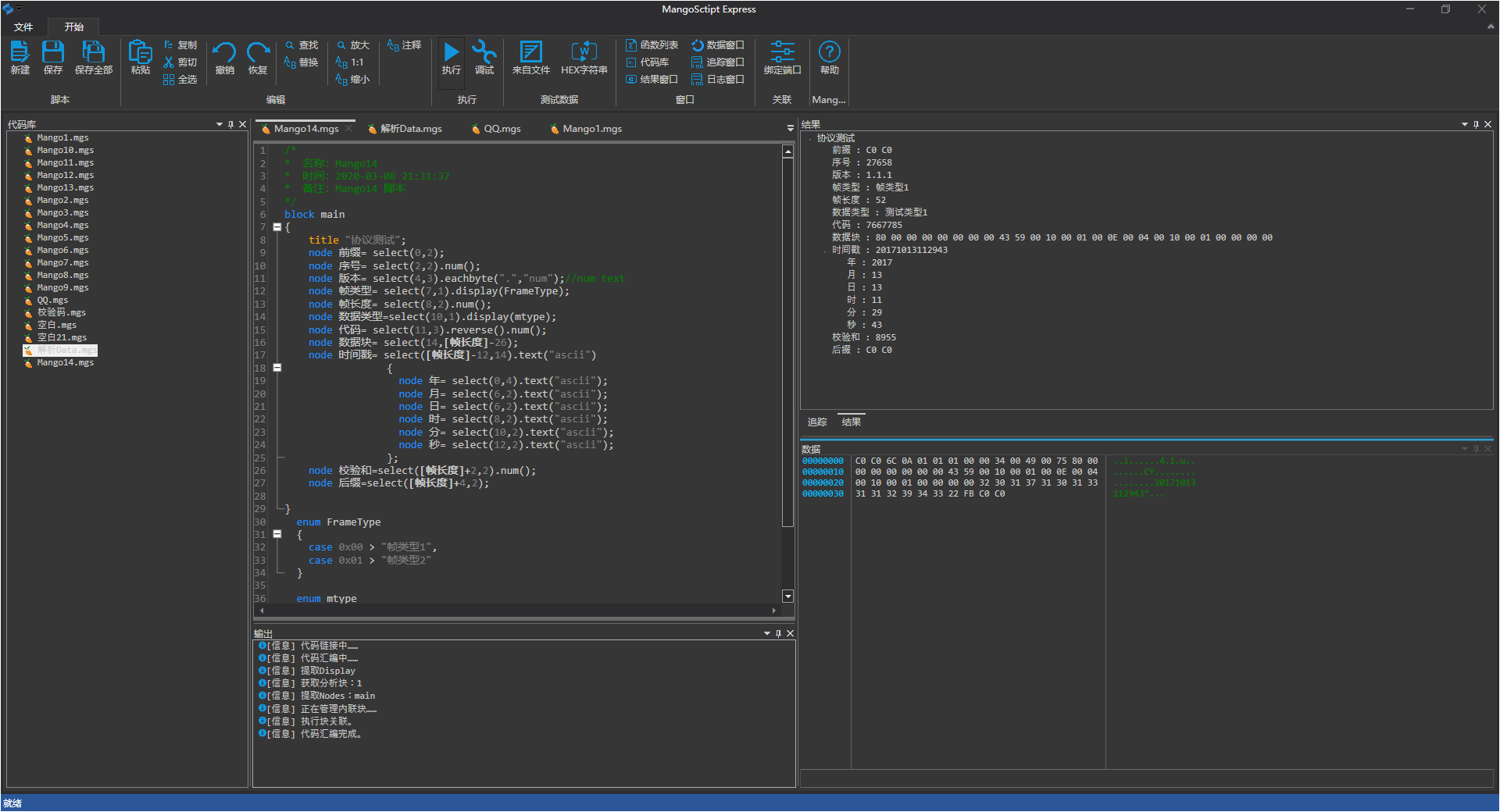Open the 文件 menu tab
1500x812 pixels.
23,27
